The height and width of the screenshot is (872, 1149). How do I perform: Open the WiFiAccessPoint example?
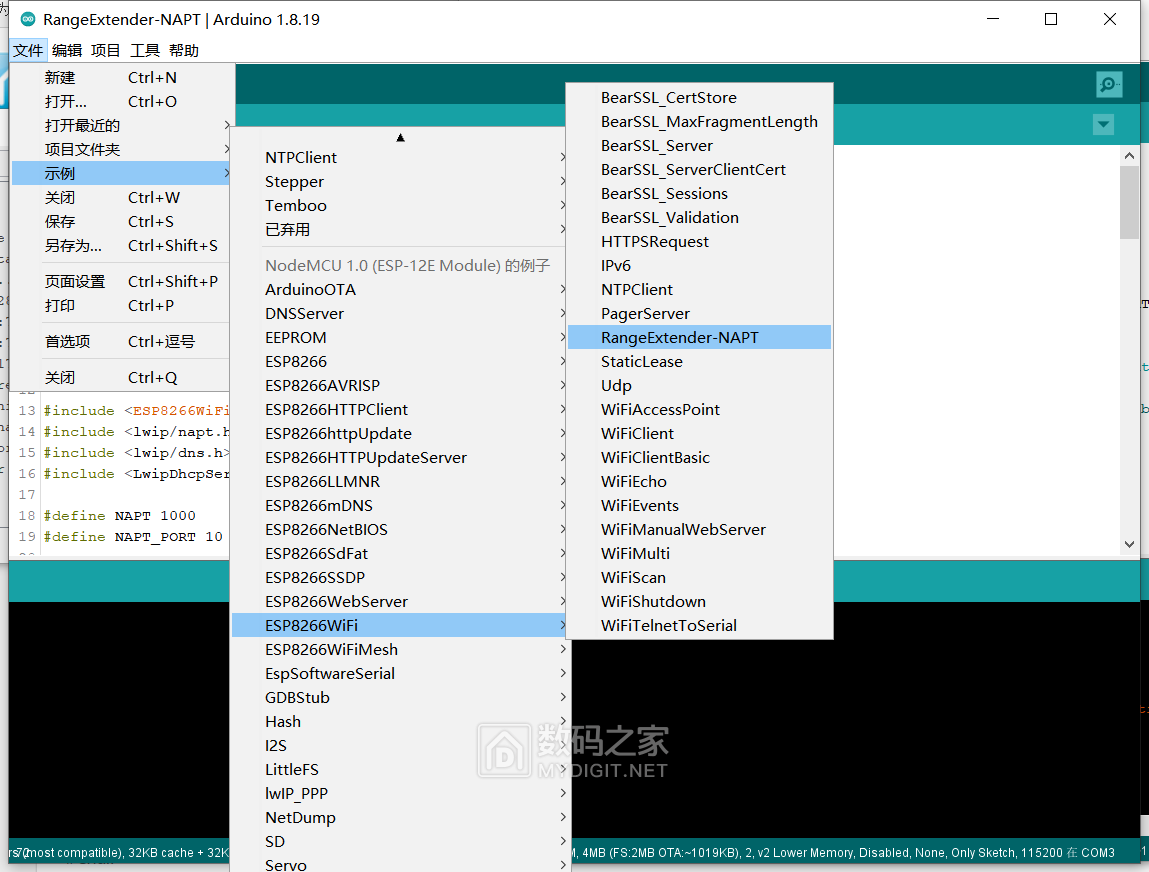coord(700,410)
